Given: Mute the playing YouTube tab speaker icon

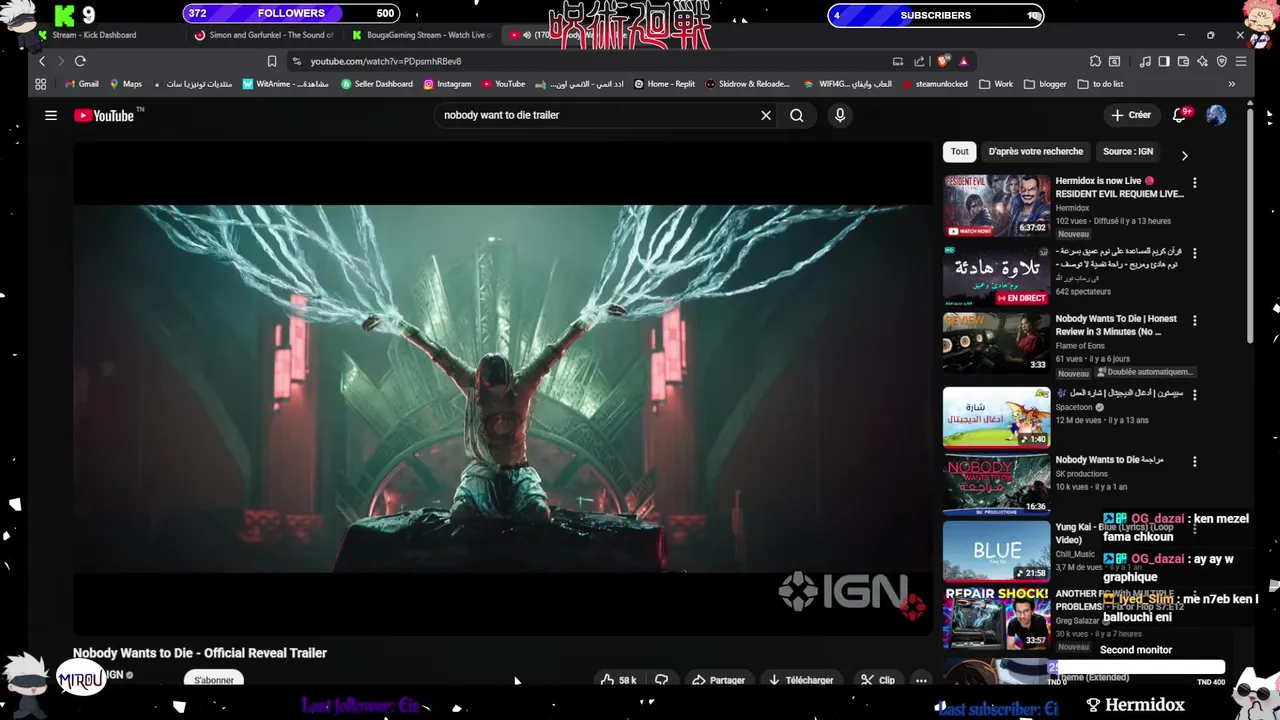Looking at the screenshot, I should 527,35.
